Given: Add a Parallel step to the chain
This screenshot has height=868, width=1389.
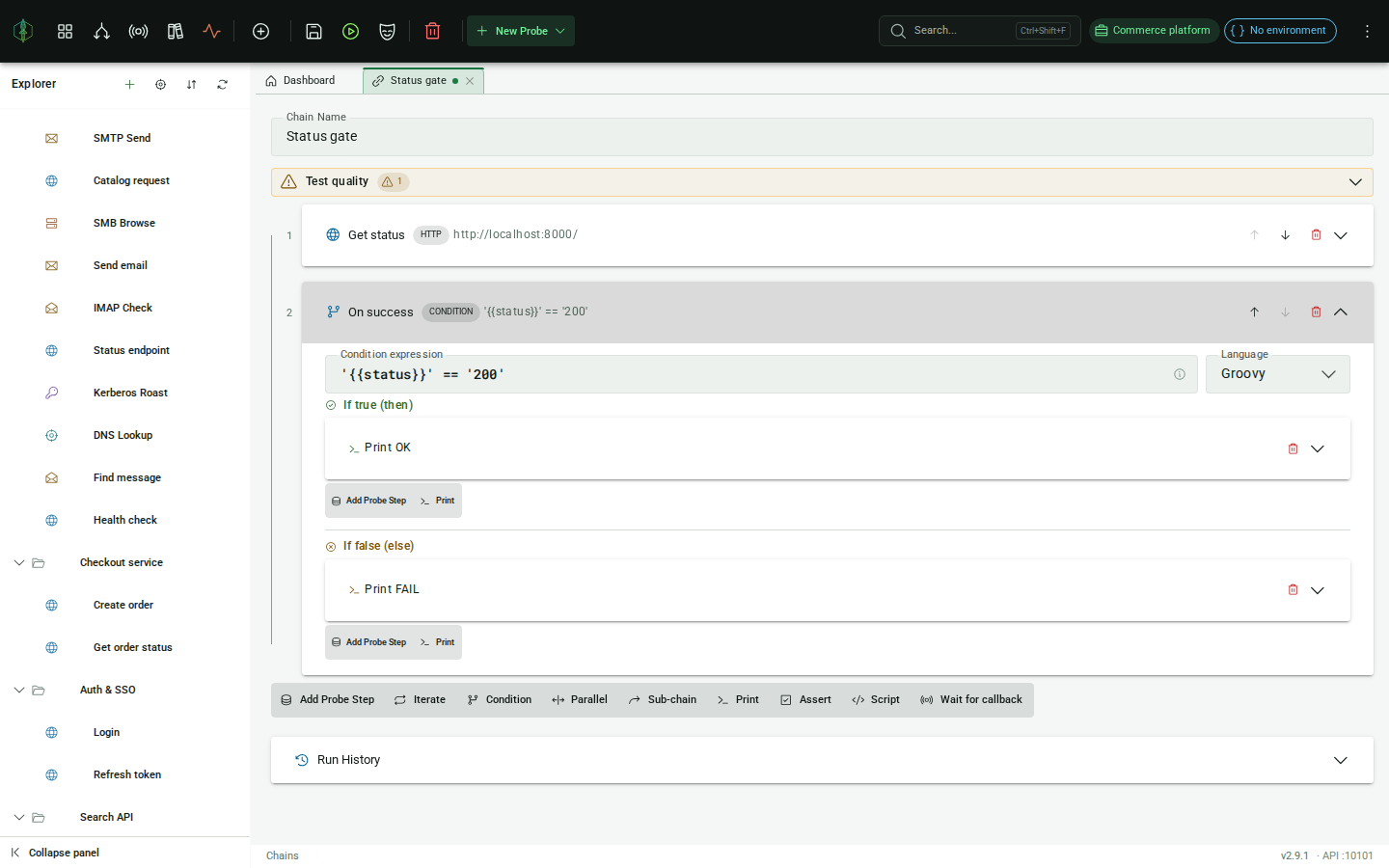Looking at the screenshot, I should tap(580, 700).
